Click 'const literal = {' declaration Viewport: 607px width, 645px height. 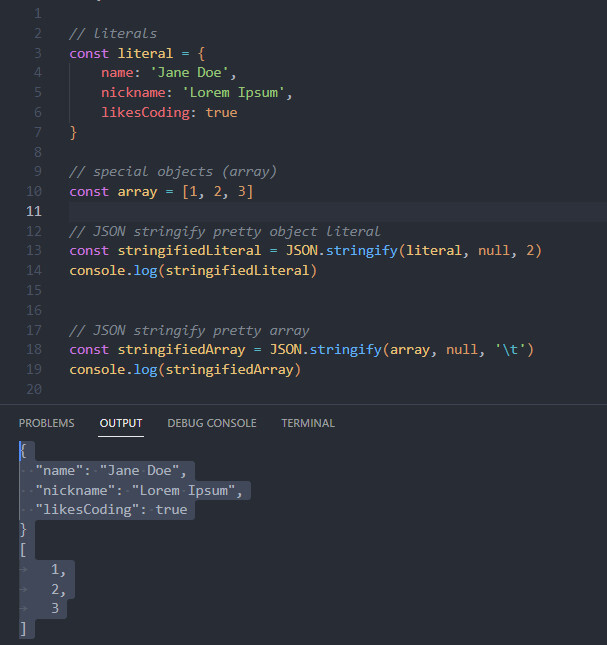(x=137, y=53)
